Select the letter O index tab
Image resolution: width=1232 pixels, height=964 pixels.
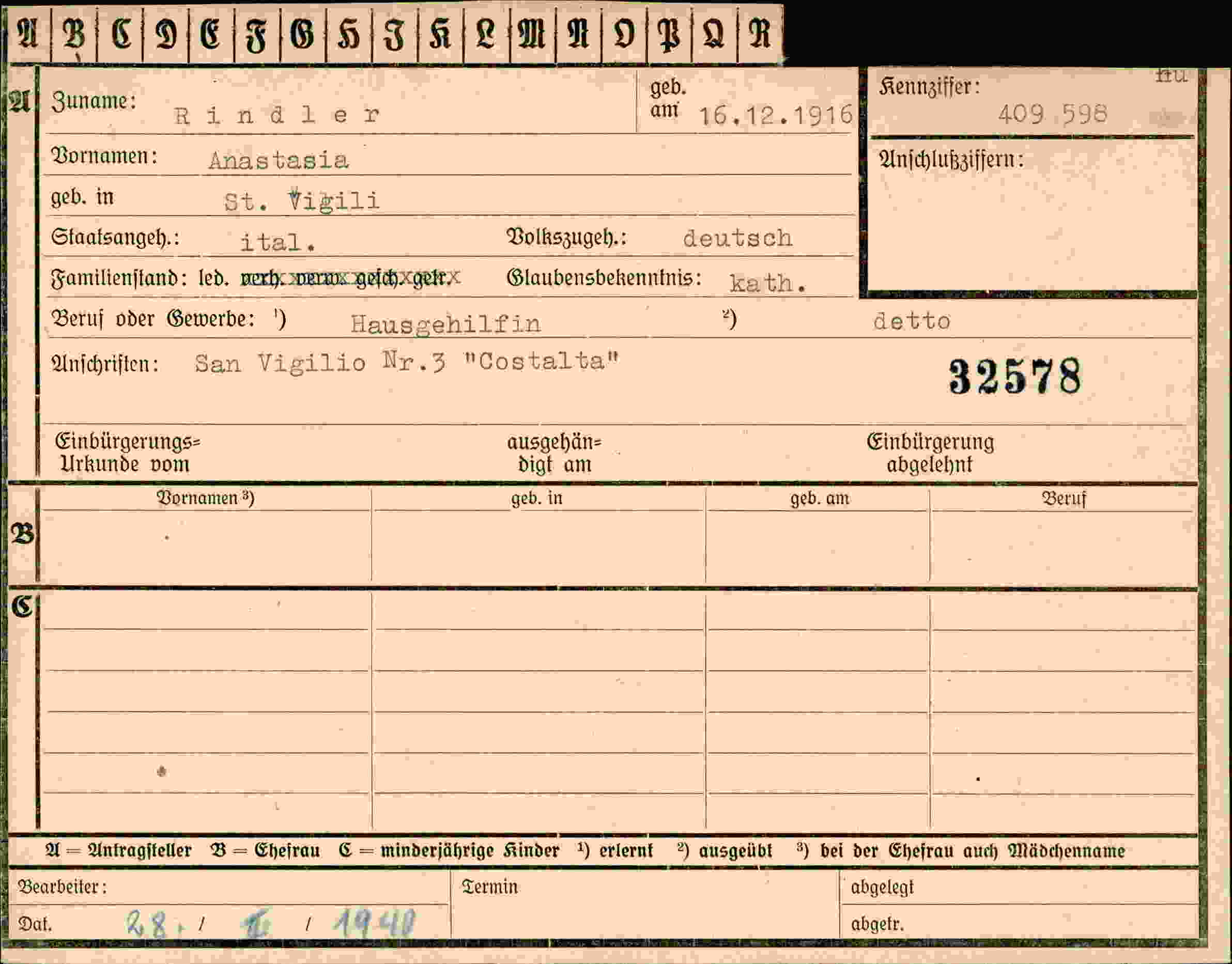[x=624, y=33]
